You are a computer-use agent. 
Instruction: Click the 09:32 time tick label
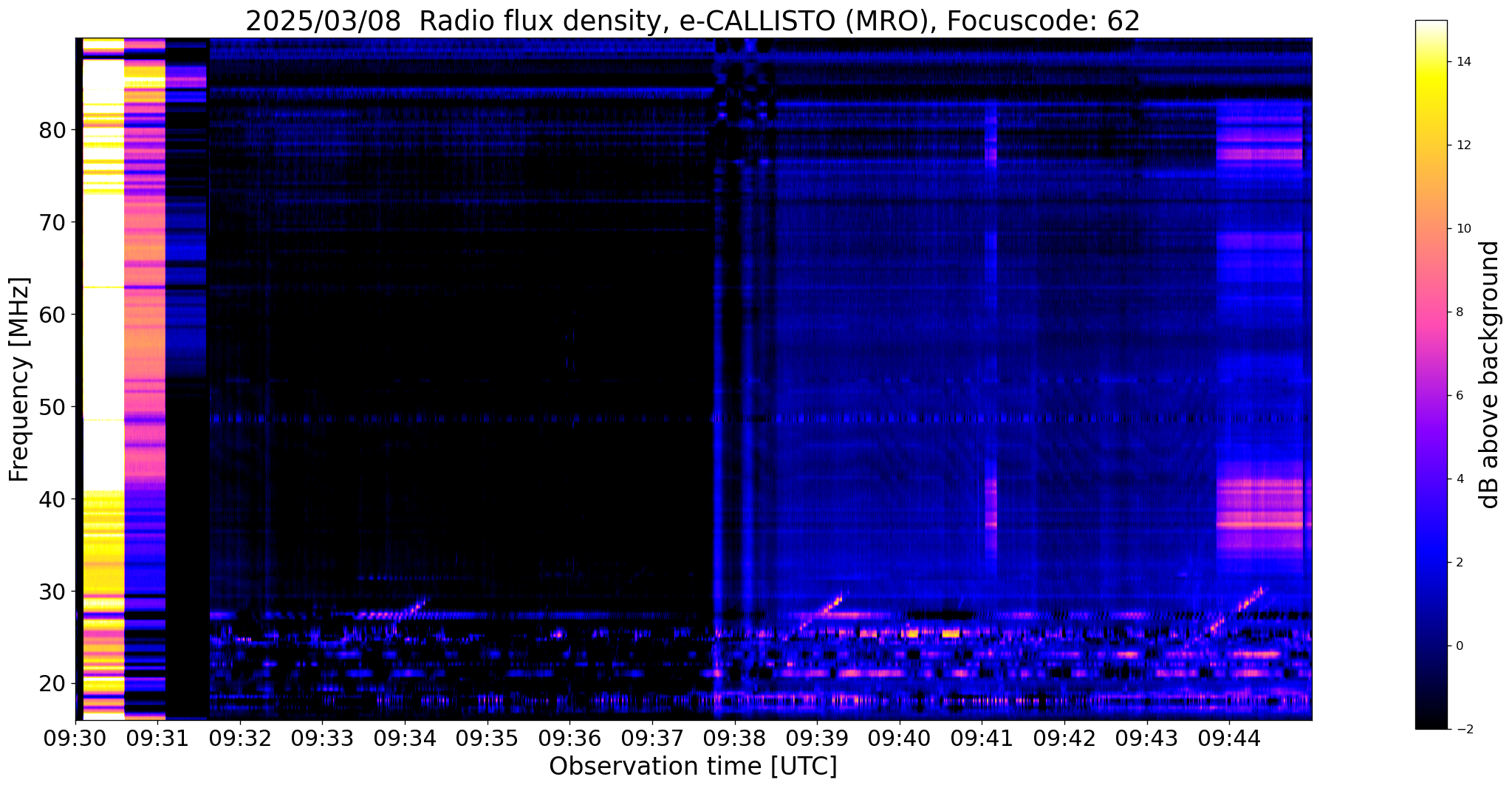click(x=240, y=739)
